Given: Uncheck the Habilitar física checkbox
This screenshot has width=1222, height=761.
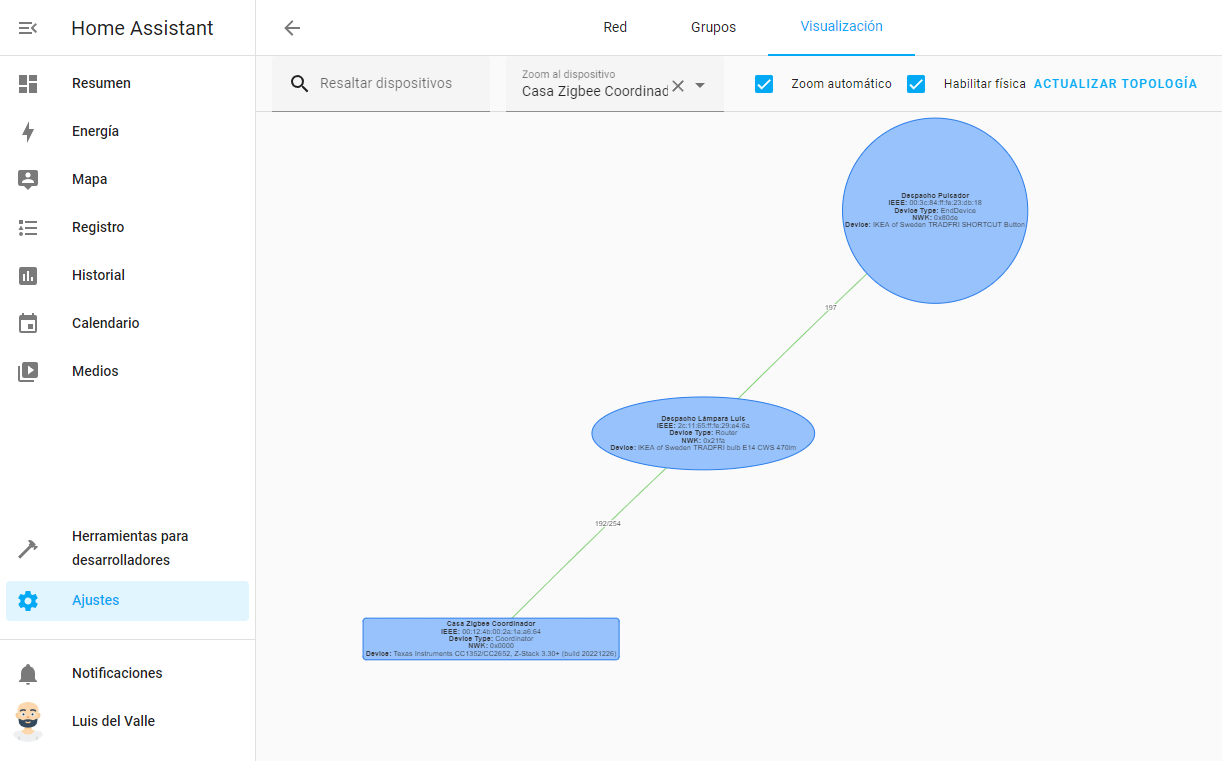Looking at the screenshot, I should point(916,84).
